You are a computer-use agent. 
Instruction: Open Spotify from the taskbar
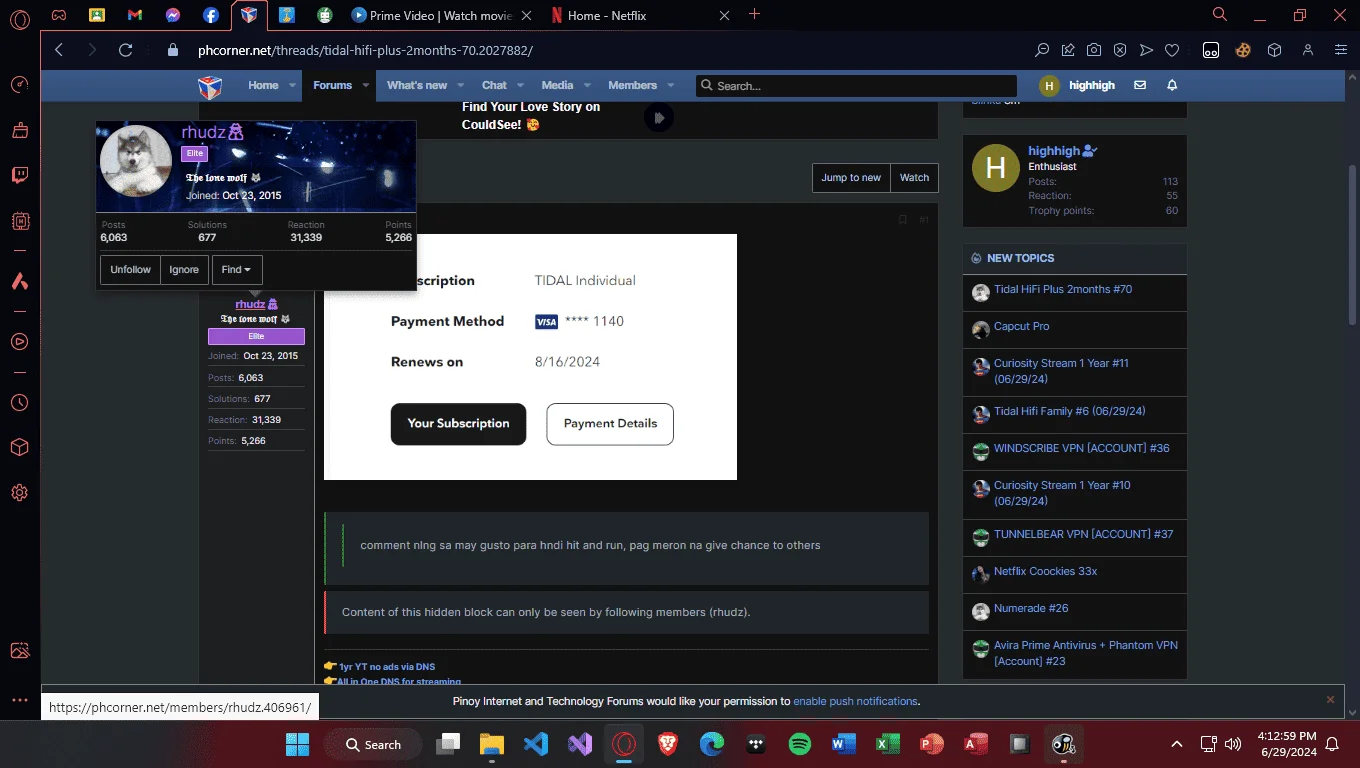pos(799,744)
